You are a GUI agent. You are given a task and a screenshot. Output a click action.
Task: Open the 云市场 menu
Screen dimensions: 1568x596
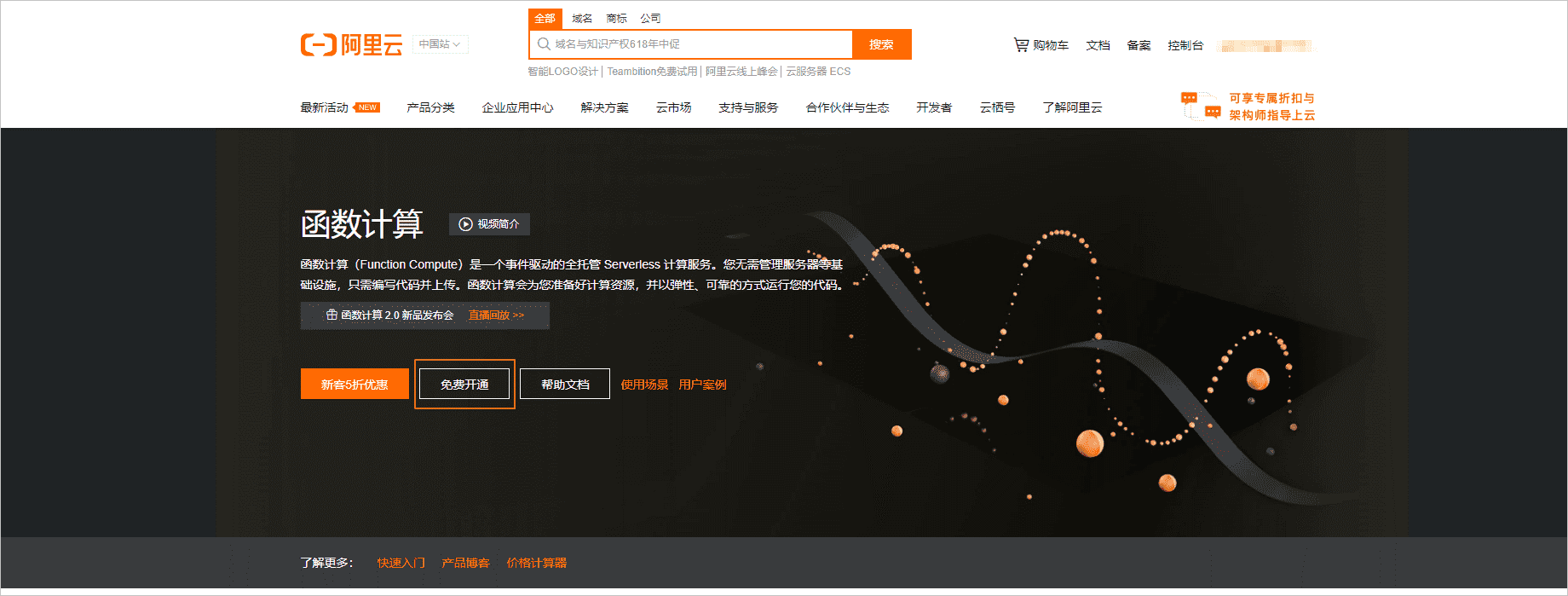point(673,107)
